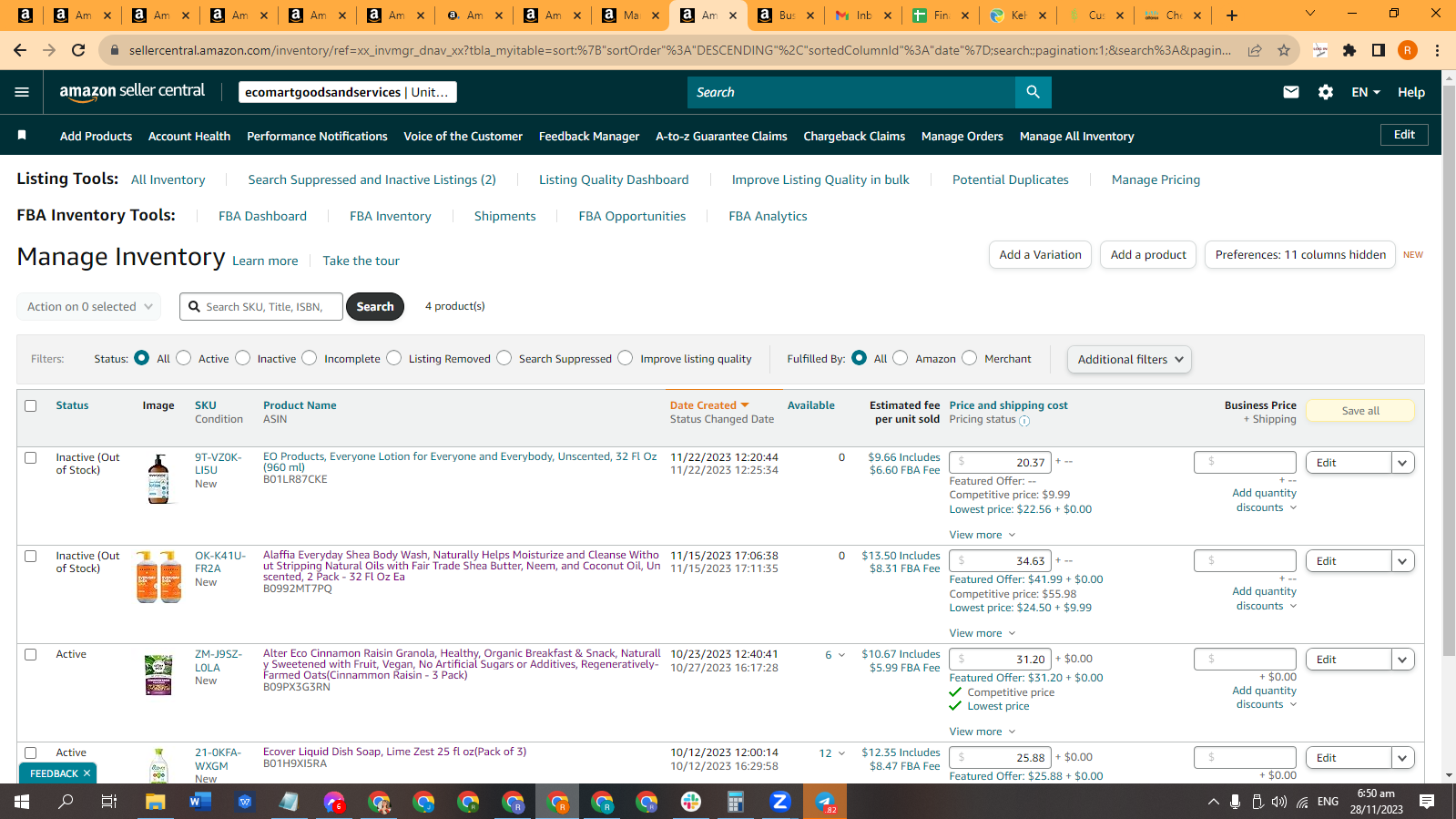Select the Inactive status radio filter
This screenshot has height=819, width=1456.
point(243,358)
